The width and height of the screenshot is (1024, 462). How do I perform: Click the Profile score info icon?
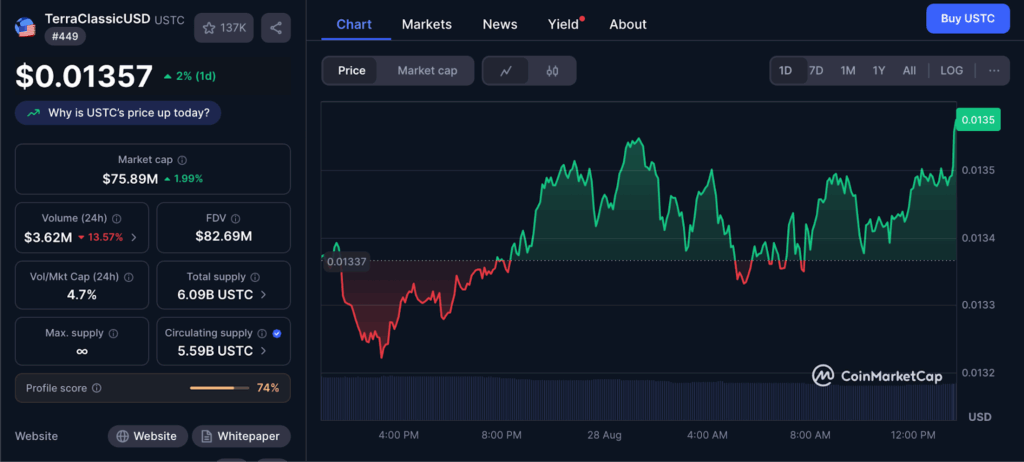pos(97,388)
